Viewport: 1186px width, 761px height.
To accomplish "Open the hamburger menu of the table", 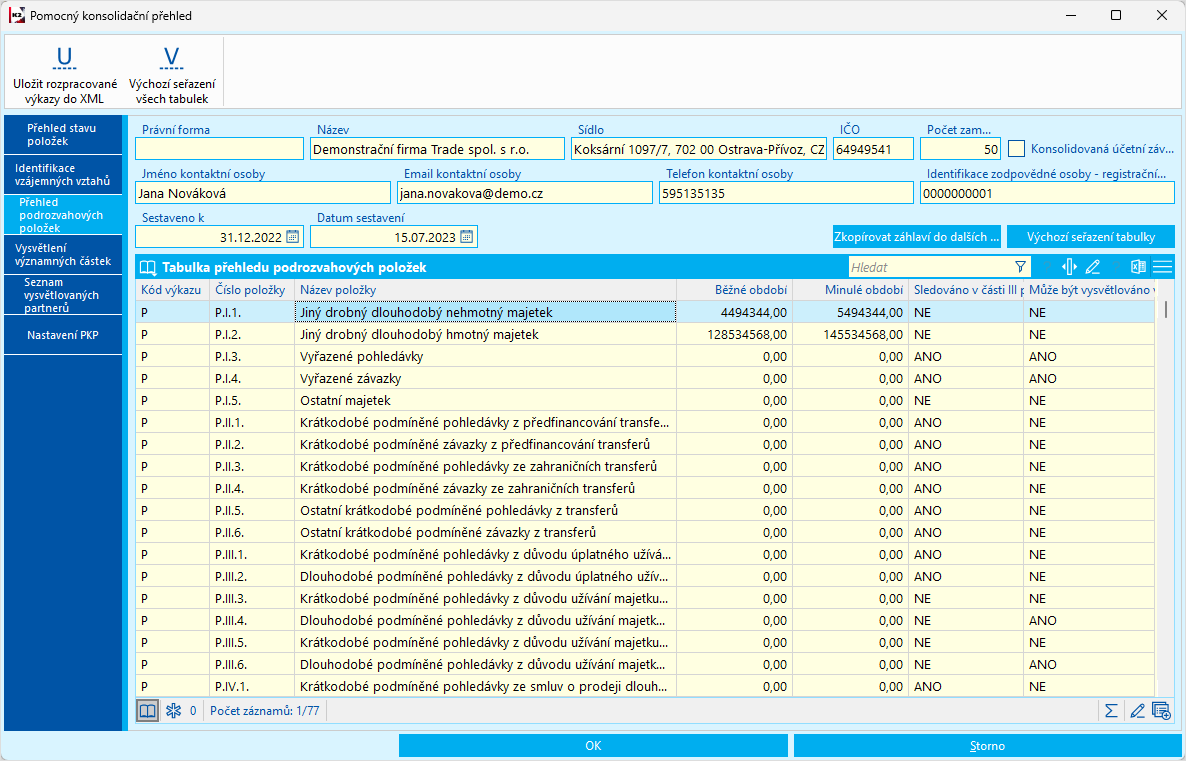I will [1162, 267].
